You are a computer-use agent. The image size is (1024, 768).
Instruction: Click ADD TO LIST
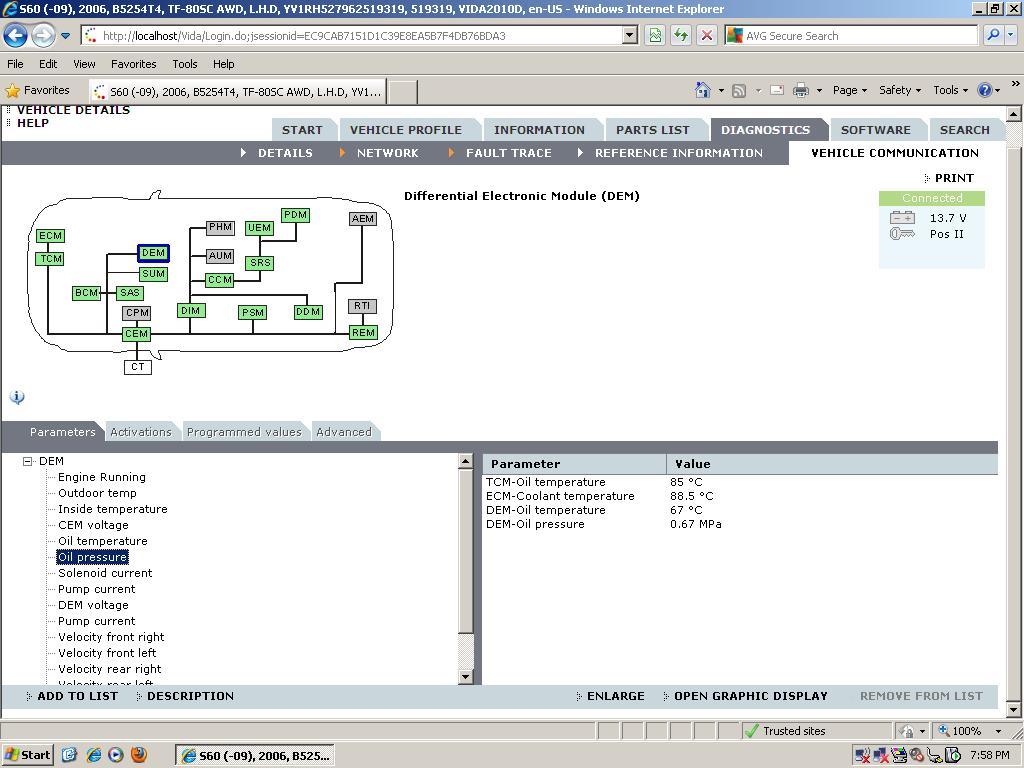(x=77, y=696)
